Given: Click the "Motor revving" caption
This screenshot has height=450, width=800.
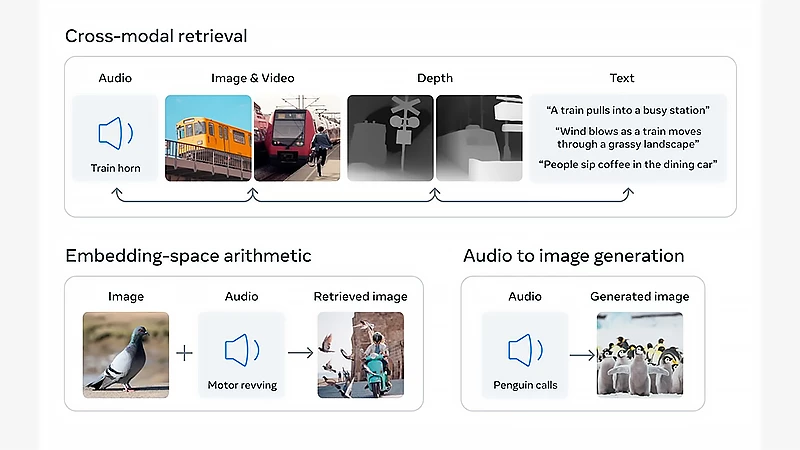Looking at the screenshot, I should pos(242,385).
